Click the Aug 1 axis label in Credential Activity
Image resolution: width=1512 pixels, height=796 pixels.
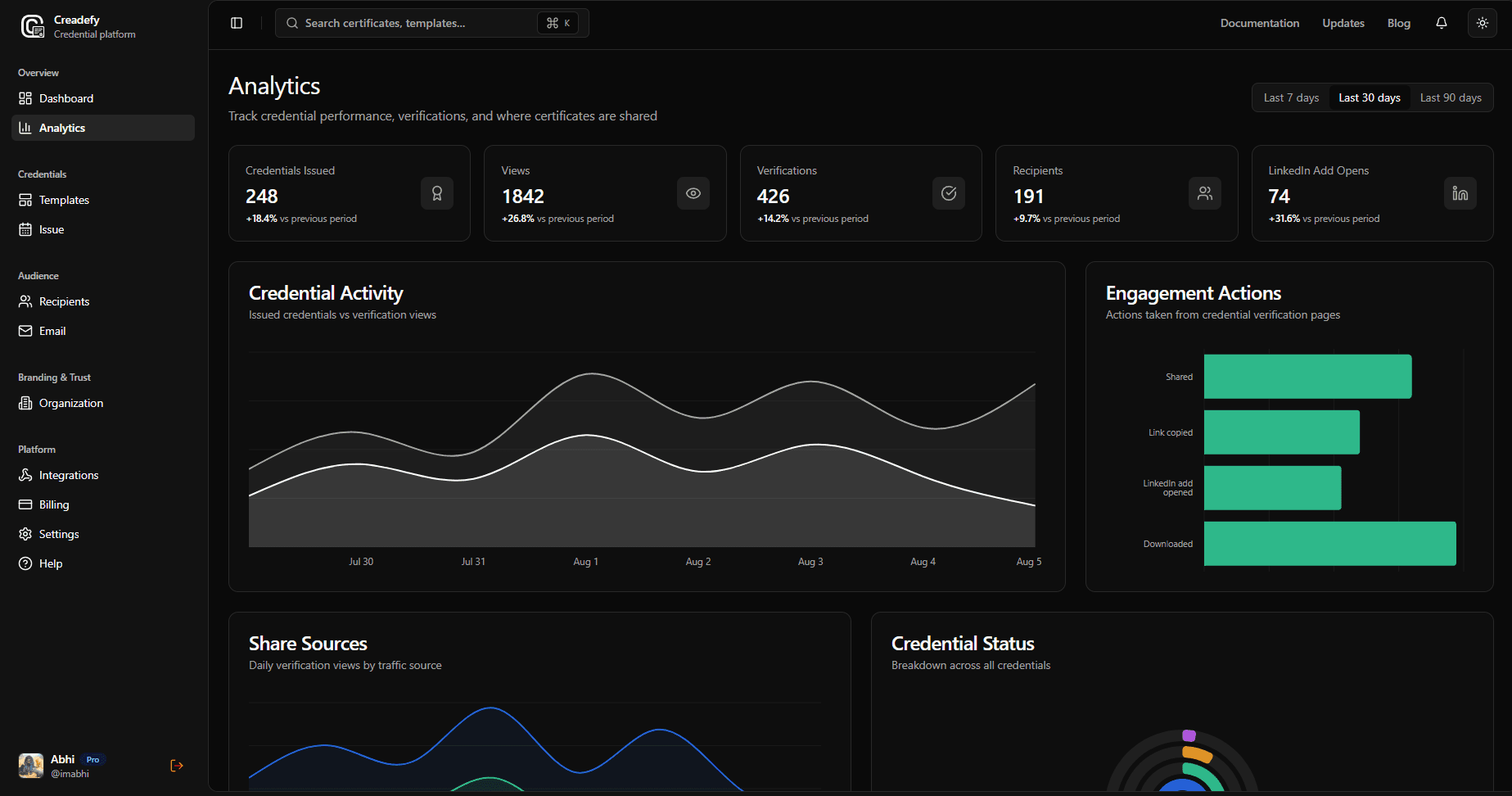pyautogui.click(x=585, y=562)
